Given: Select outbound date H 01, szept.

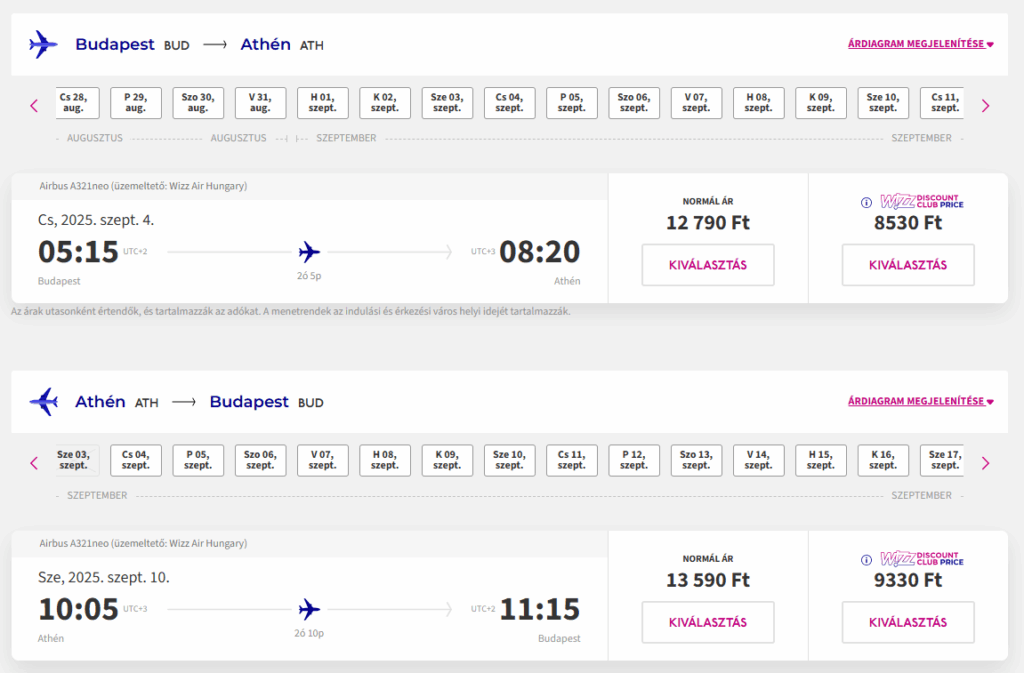Looking at the screenshot, I should (323, 103).
